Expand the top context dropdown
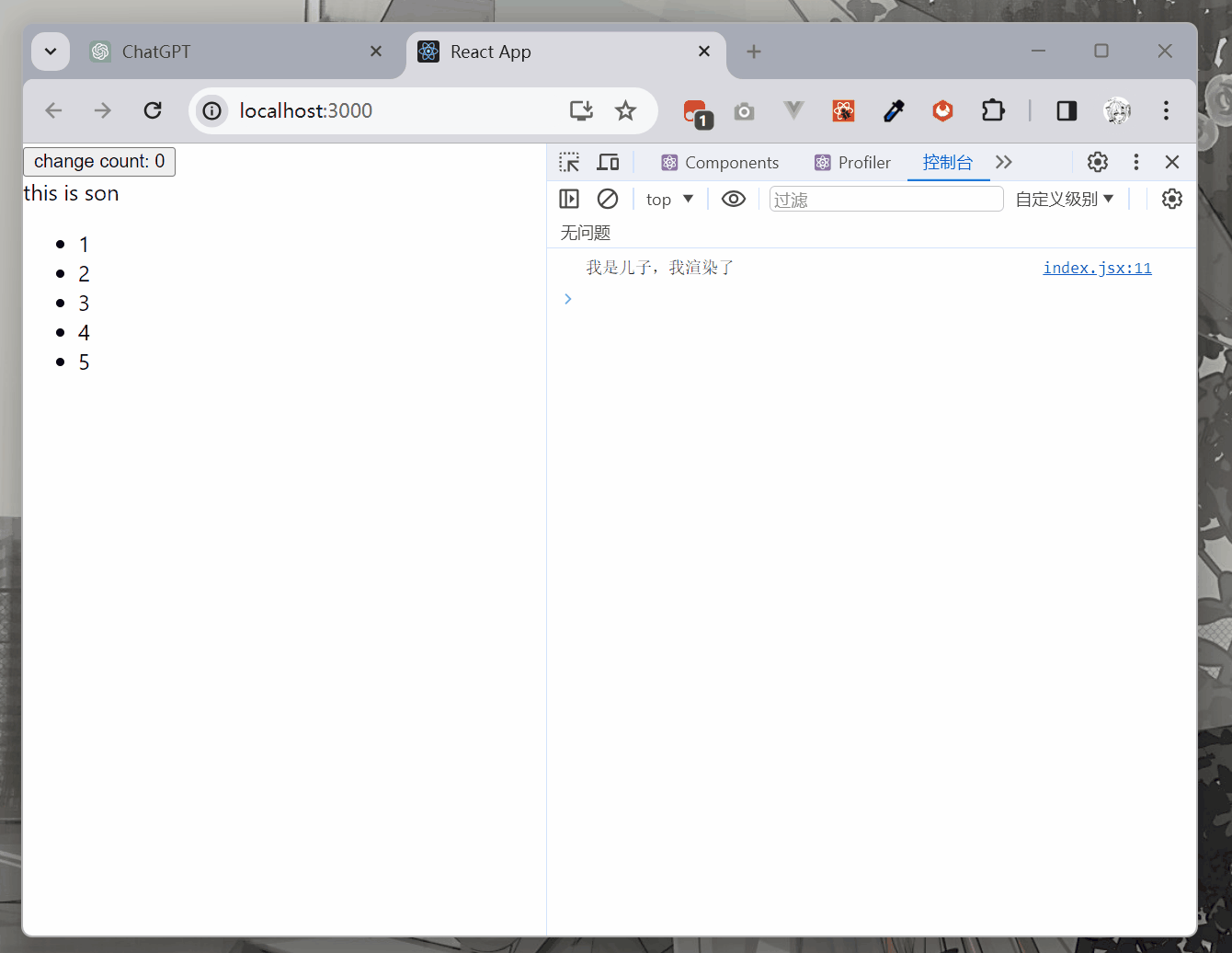Screen dimensions: 1232x953 pos(669,200)
